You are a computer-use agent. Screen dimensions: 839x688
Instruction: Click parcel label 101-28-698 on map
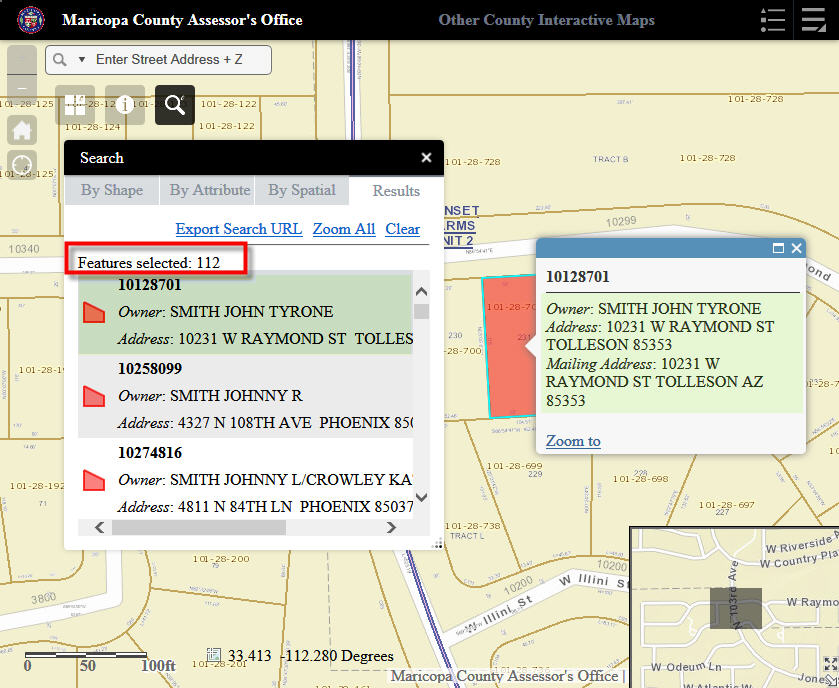(640, 479)
